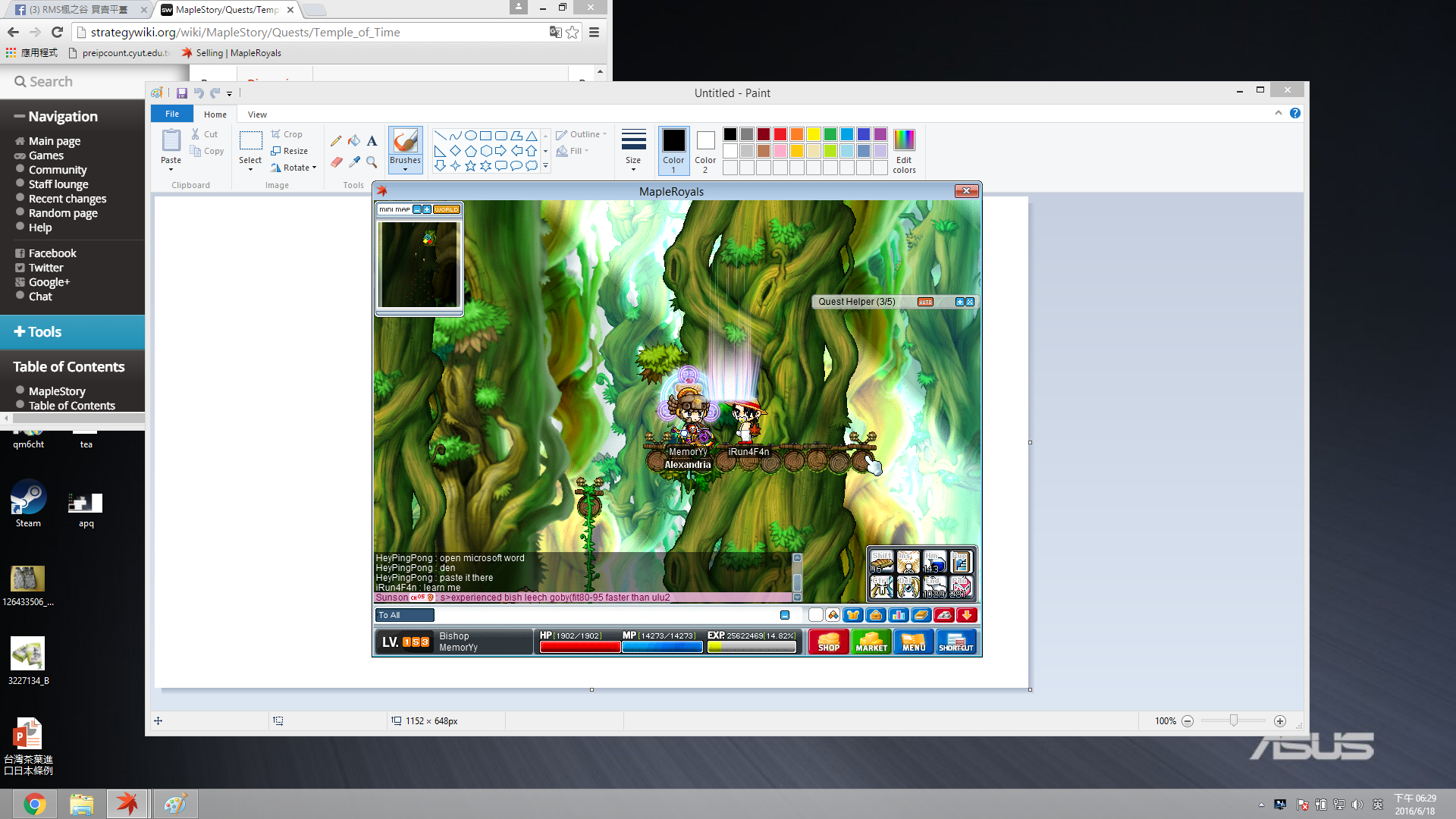The height and width of the screenshot is (819, 1456).
Task: Switch to the Home tab in Paint
Action: pos(215,115)
